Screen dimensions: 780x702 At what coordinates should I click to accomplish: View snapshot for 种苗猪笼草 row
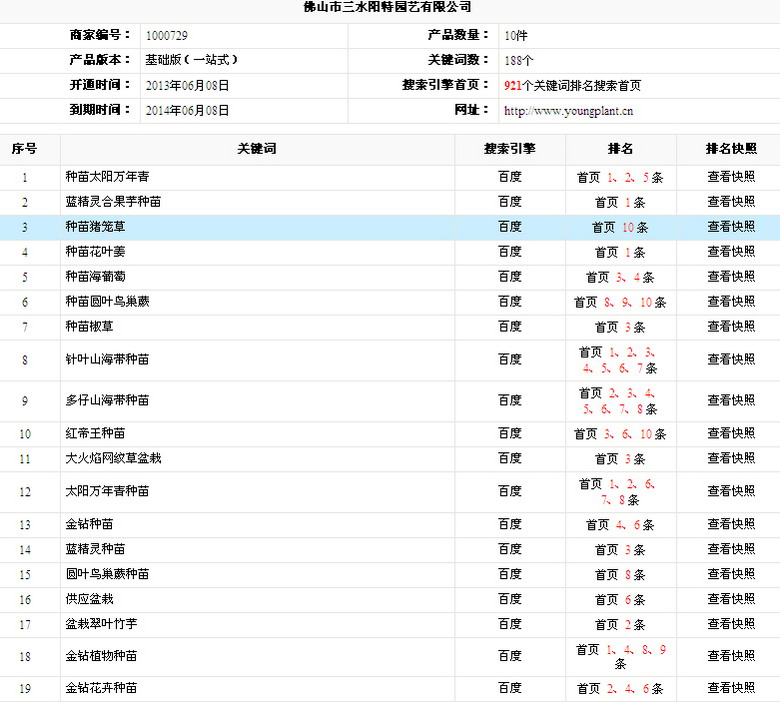point(731,227)
